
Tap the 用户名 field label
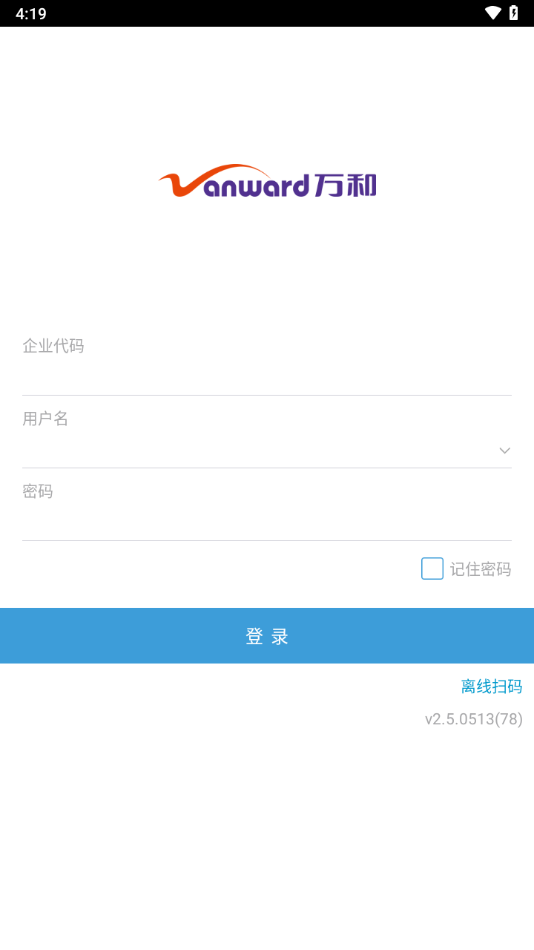[x=45, y=419]
